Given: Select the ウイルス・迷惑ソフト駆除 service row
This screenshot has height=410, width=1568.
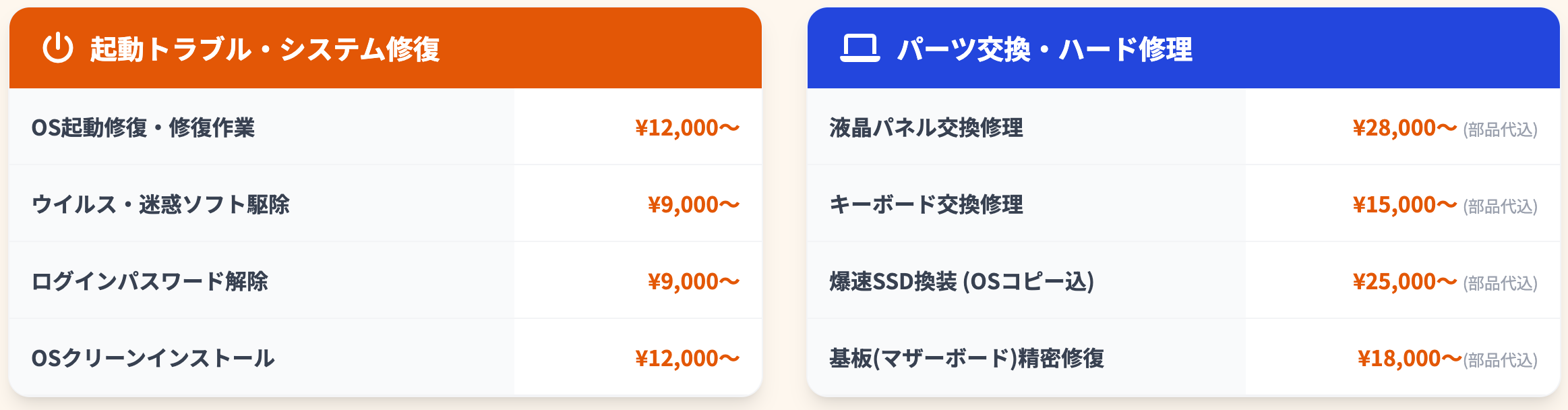Looking at the screenshot, I should pyautogui.click(x=160, y=204).
